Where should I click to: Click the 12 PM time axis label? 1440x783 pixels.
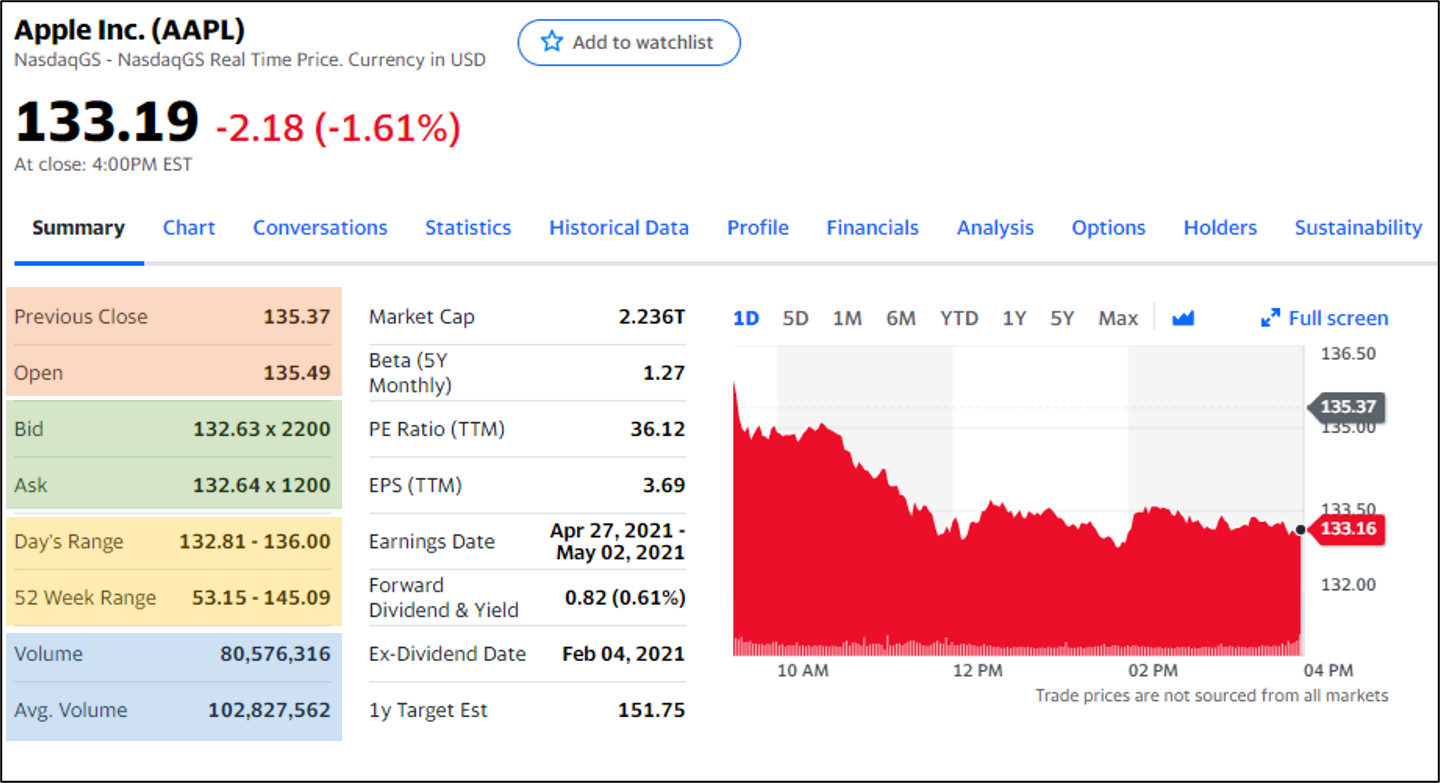point(978,670)
